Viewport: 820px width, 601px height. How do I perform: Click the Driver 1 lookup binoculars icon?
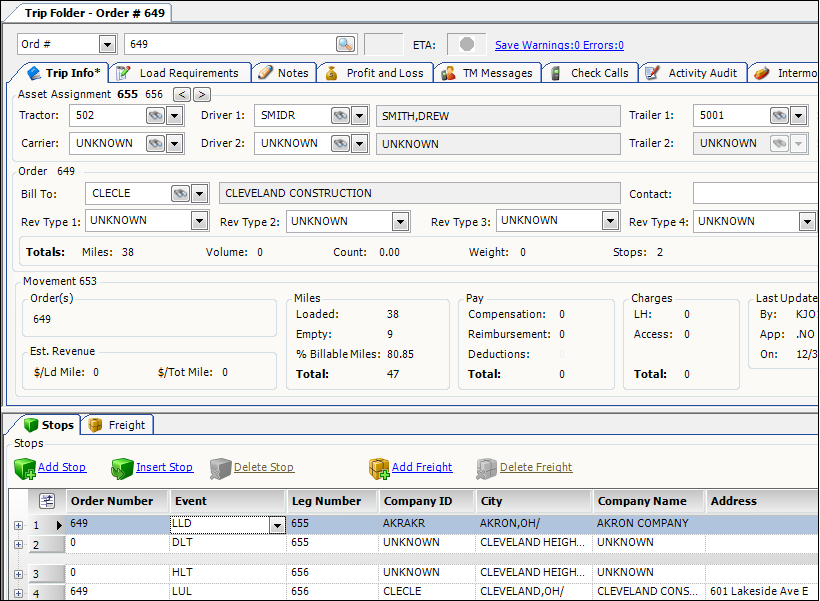coord(340,116)
